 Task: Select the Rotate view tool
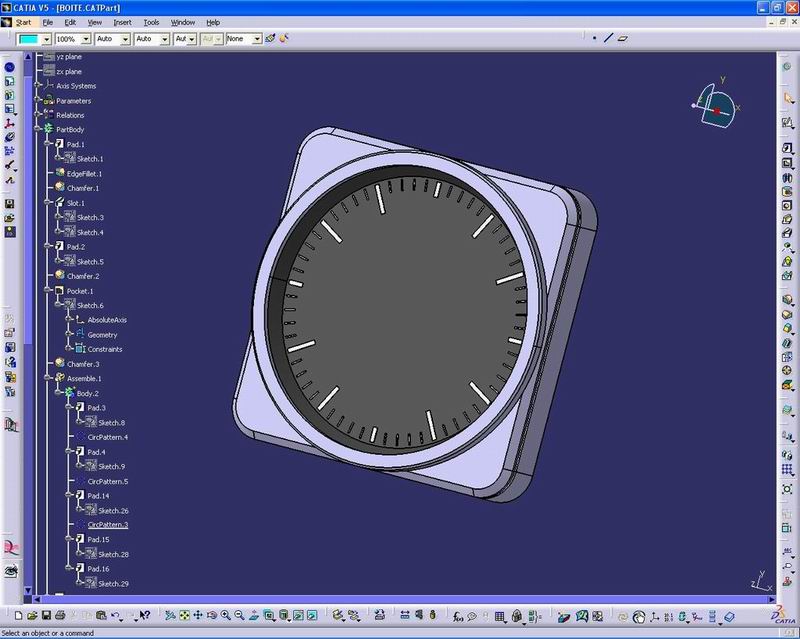pyautogui.click(x=212, y=616)
